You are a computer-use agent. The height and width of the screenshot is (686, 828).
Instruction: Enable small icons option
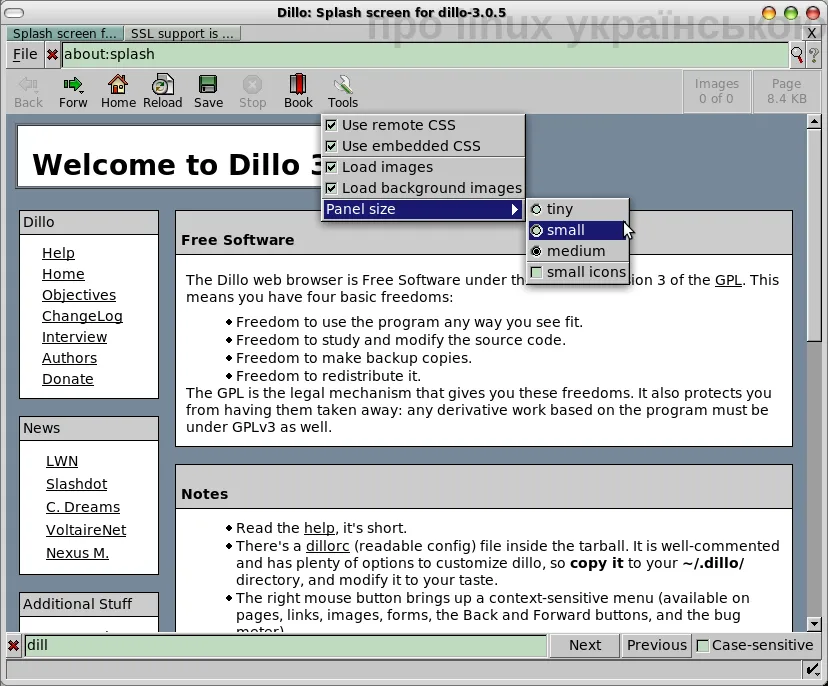pyautogui.click(x=578, y=272)
